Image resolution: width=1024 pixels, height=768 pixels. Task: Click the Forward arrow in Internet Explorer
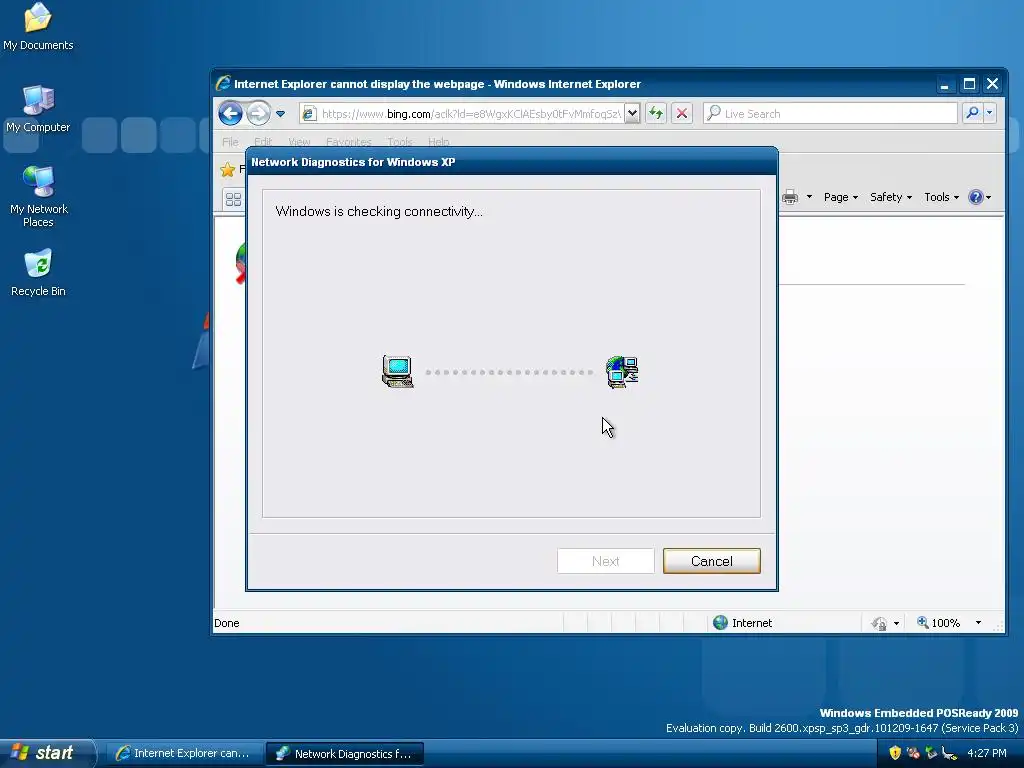[259, 114]
